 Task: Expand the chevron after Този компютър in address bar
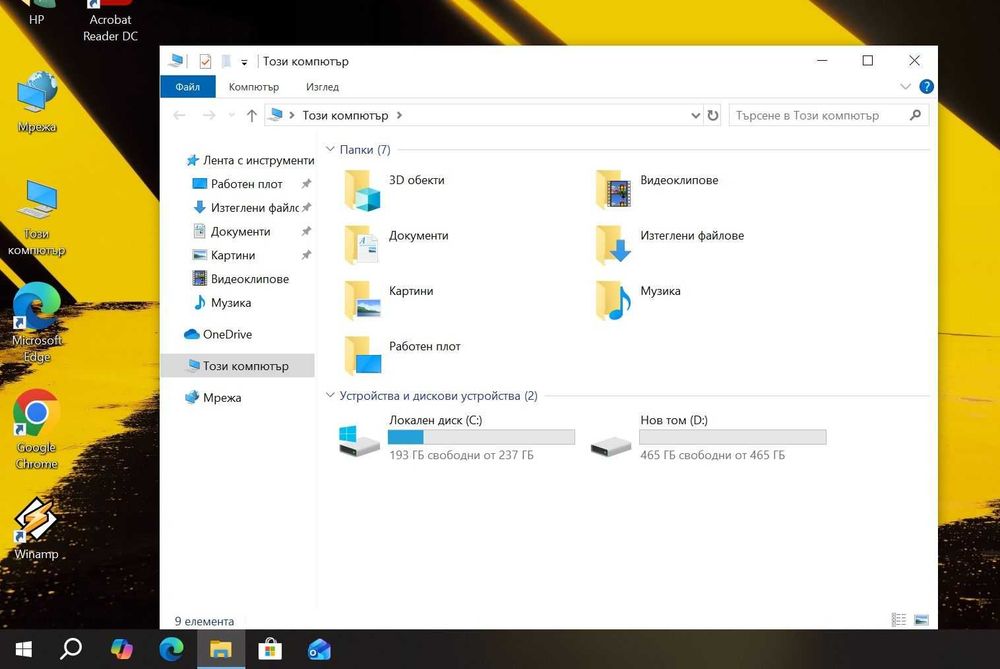[x=399, y=115]
